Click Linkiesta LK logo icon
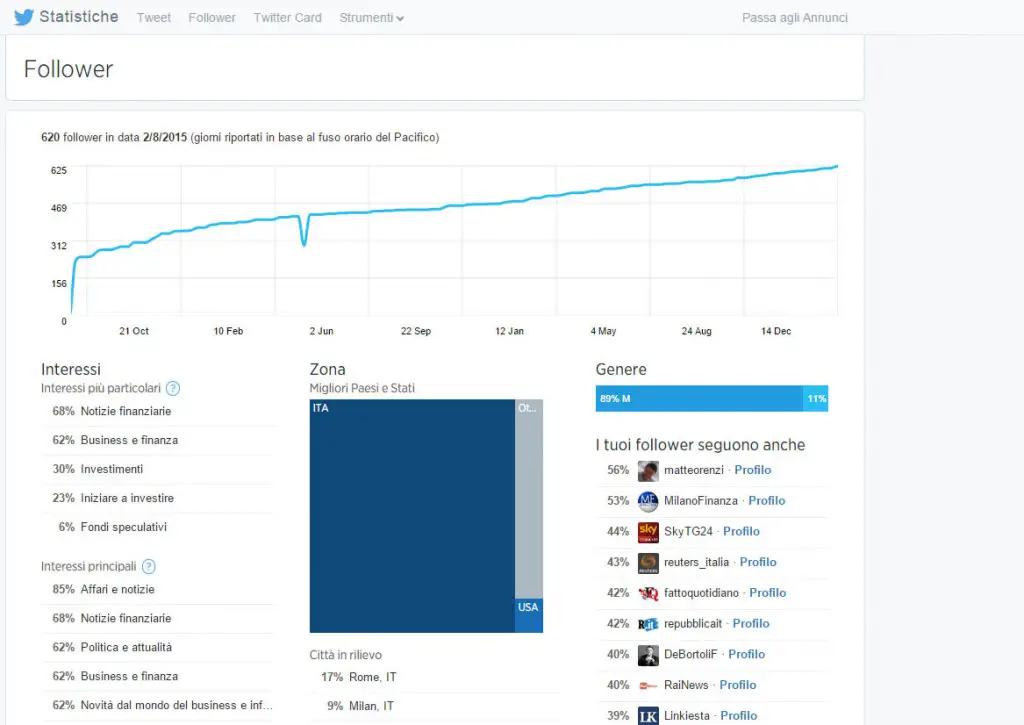The height and width of the screenshot is (725, 1024). point(648,716)
